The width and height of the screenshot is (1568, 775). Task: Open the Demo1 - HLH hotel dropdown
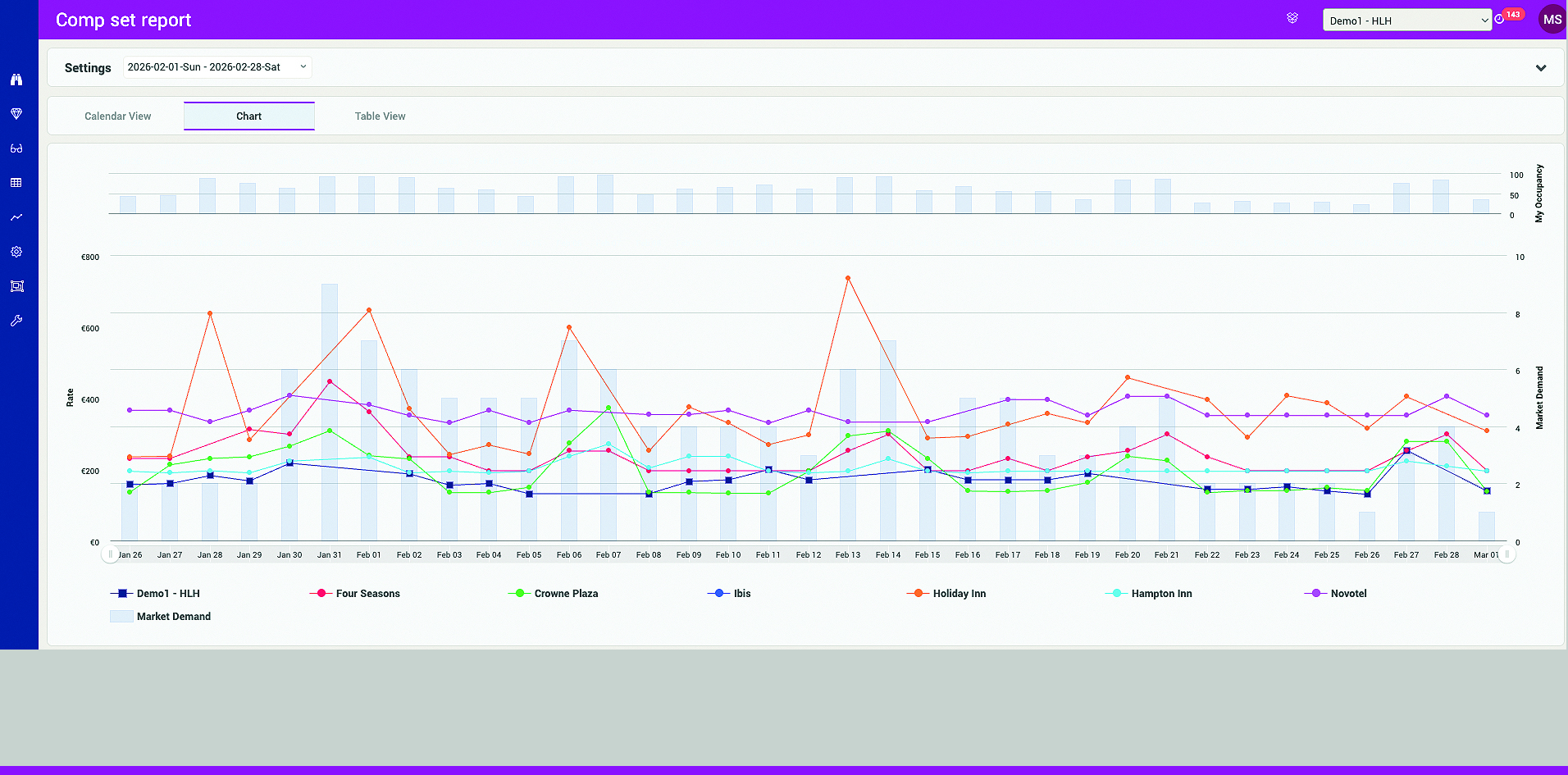(x=1406, y=21)
